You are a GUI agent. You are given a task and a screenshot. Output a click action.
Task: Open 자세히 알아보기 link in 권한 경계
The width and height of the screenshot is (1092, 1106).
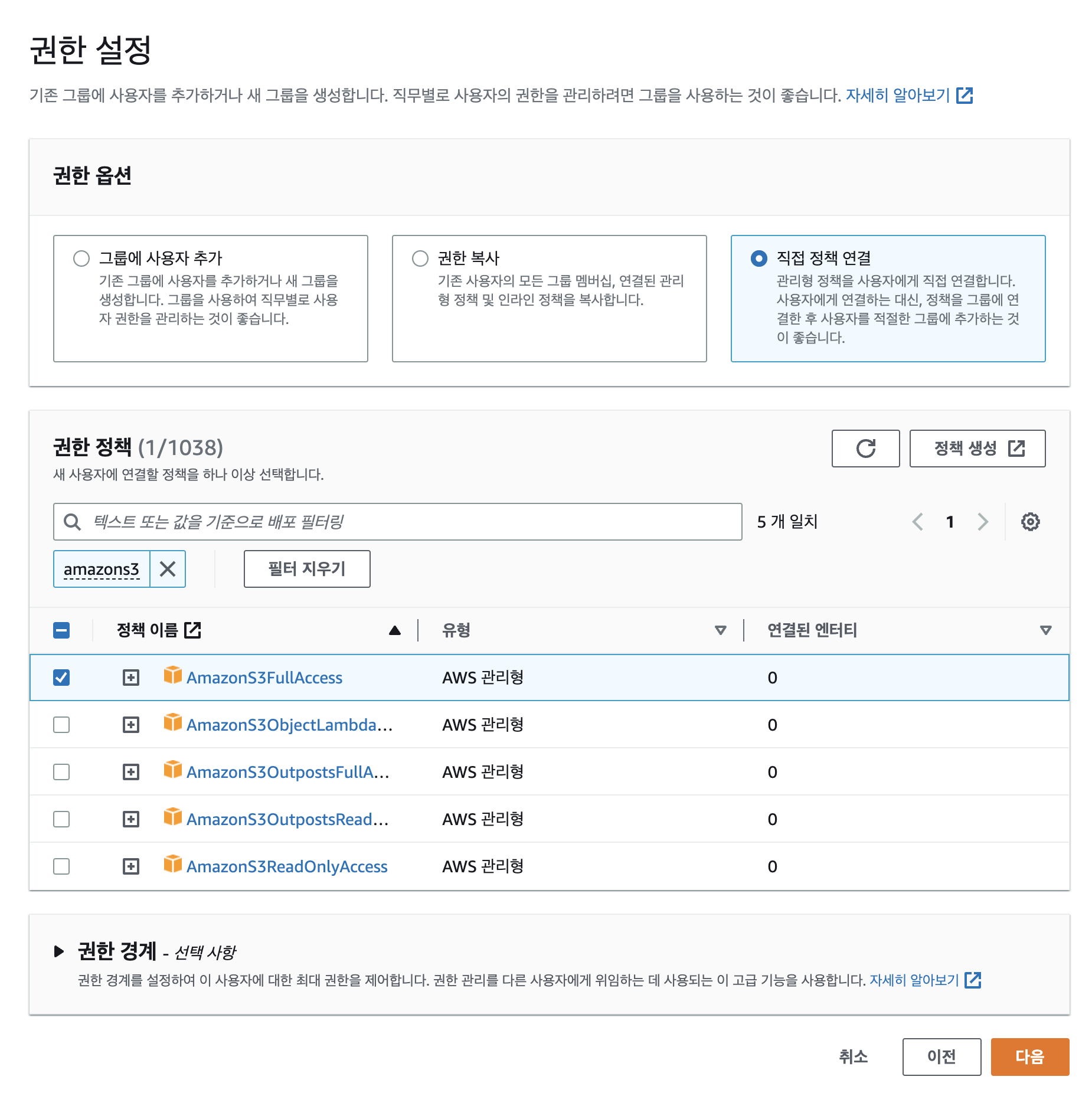(914, 980)
